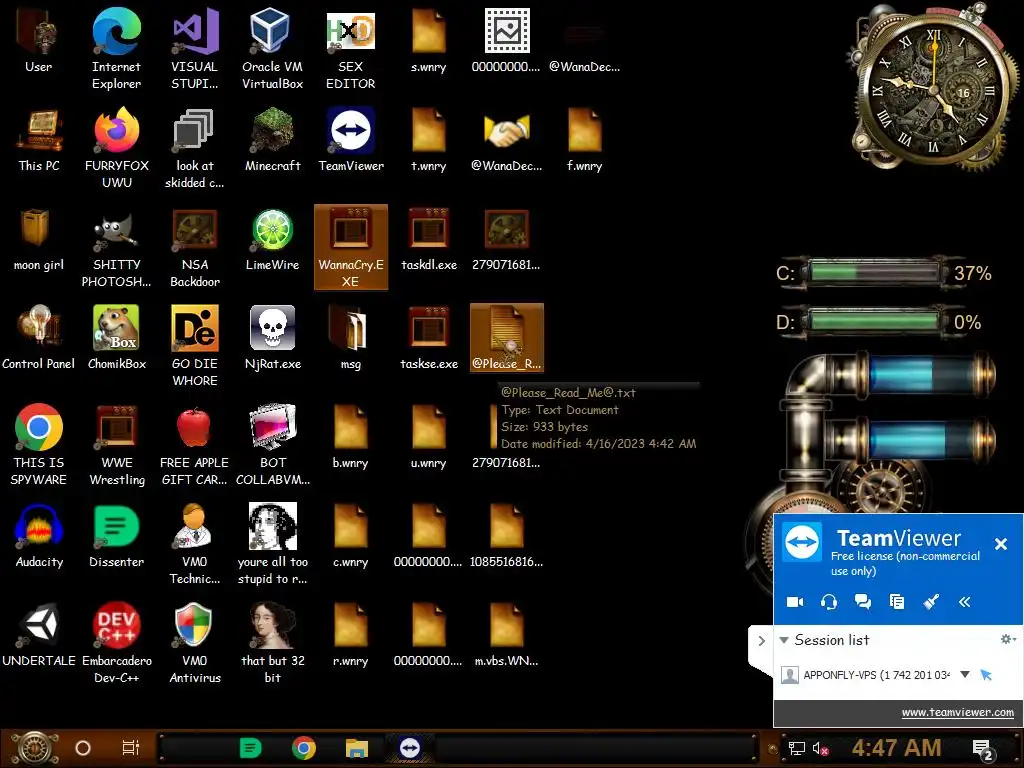Start video in TeamViewer panel
Viewport: 1024px width, 768px height.
[x=795, y=601]
